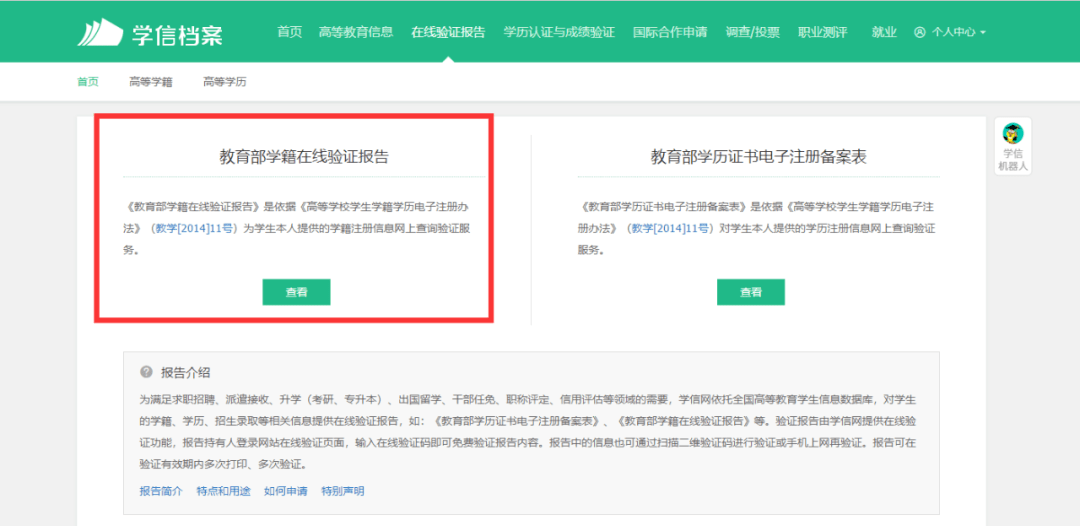Open the 学信机器人 robot assistant
Screen dimensions: 1080x526
1012,146
